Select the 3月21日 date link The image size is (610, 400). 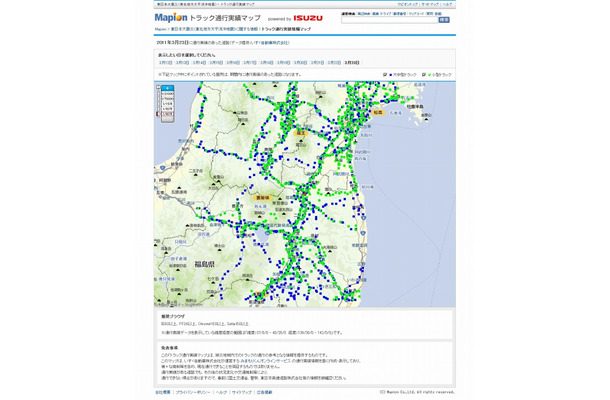coord(317,63)
